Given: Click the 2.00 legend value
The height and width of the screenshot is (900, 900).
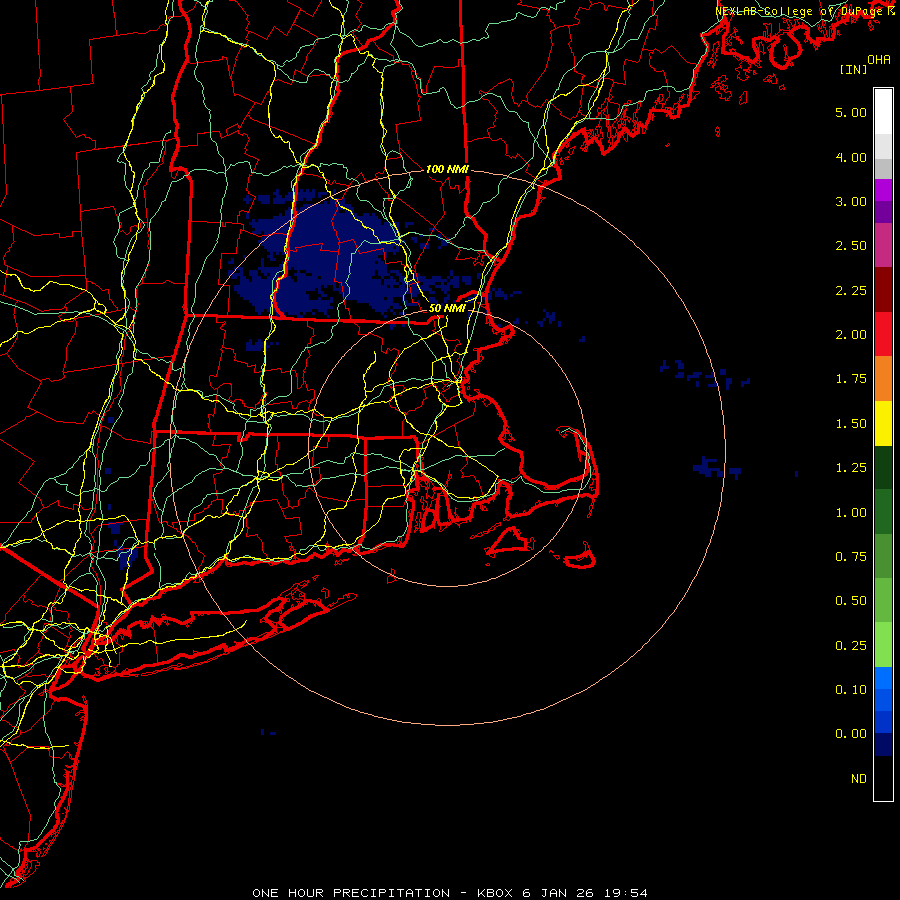Looking at the screenshot, I should pos(851,335).
